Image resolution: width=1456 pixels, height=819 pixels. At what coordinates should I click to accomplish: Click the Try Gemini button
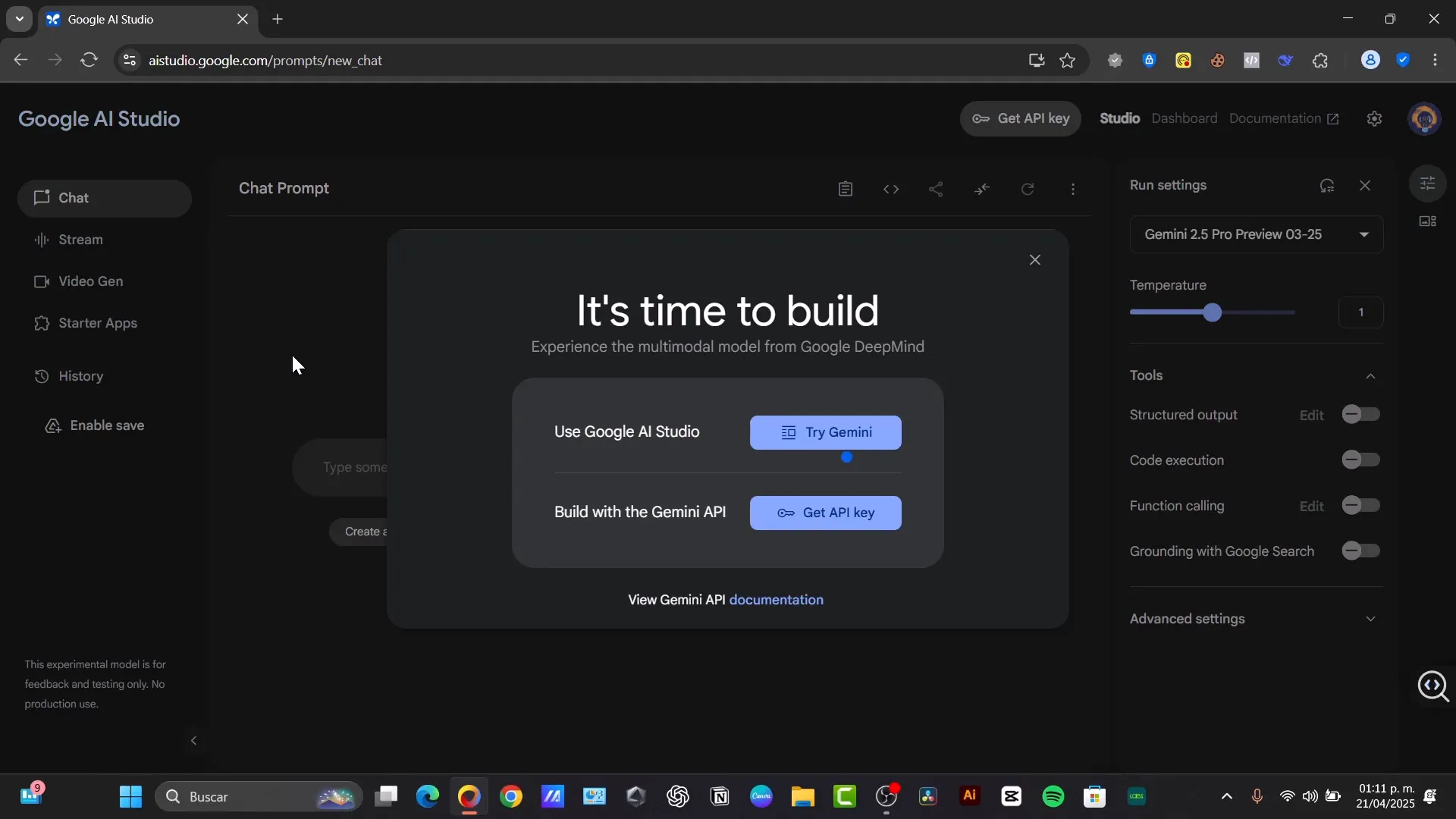click(826, 432)
